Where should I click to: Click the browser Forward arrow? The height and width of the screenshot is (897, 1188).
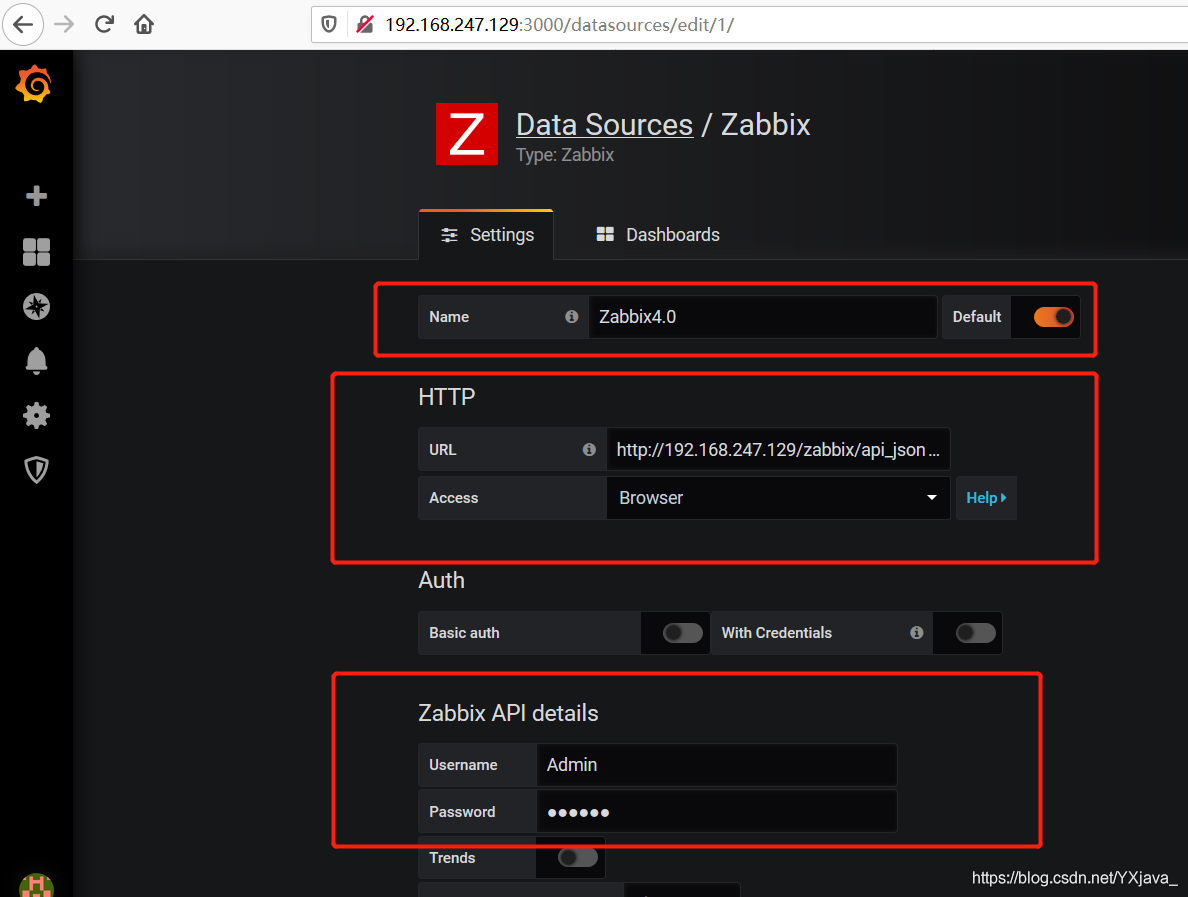click(x=64, y=24)
